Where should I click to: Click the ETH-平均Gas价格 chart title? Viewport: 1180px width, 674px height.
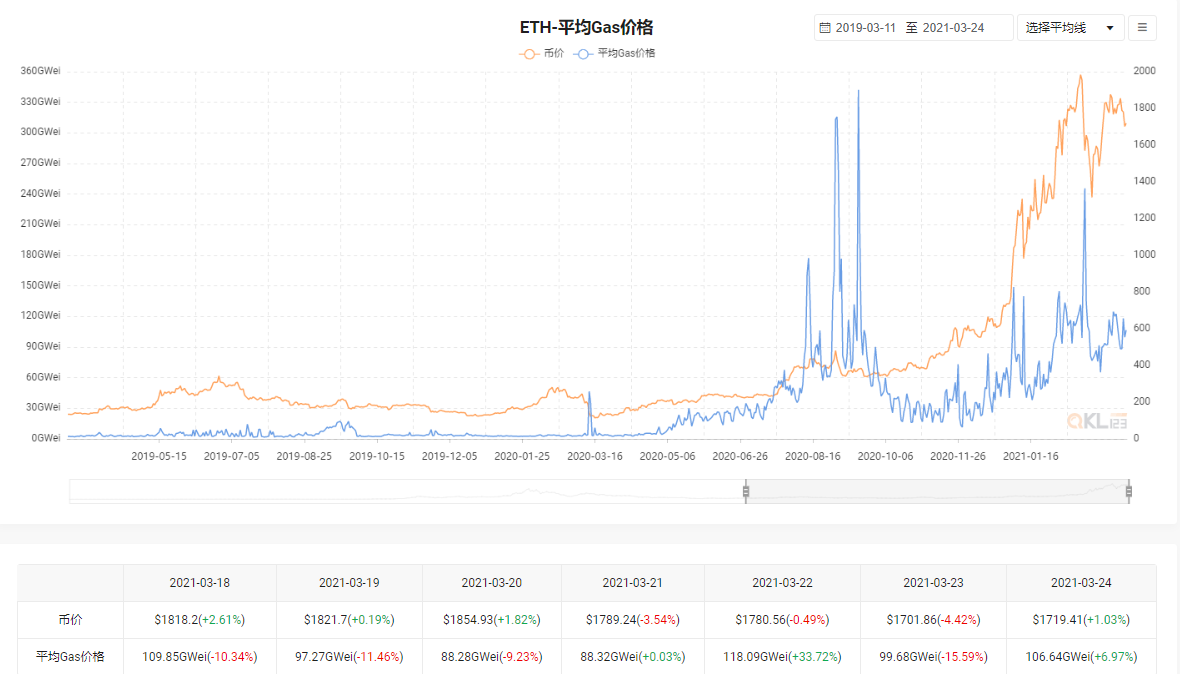pyautogui.click(x=586, y=28)
